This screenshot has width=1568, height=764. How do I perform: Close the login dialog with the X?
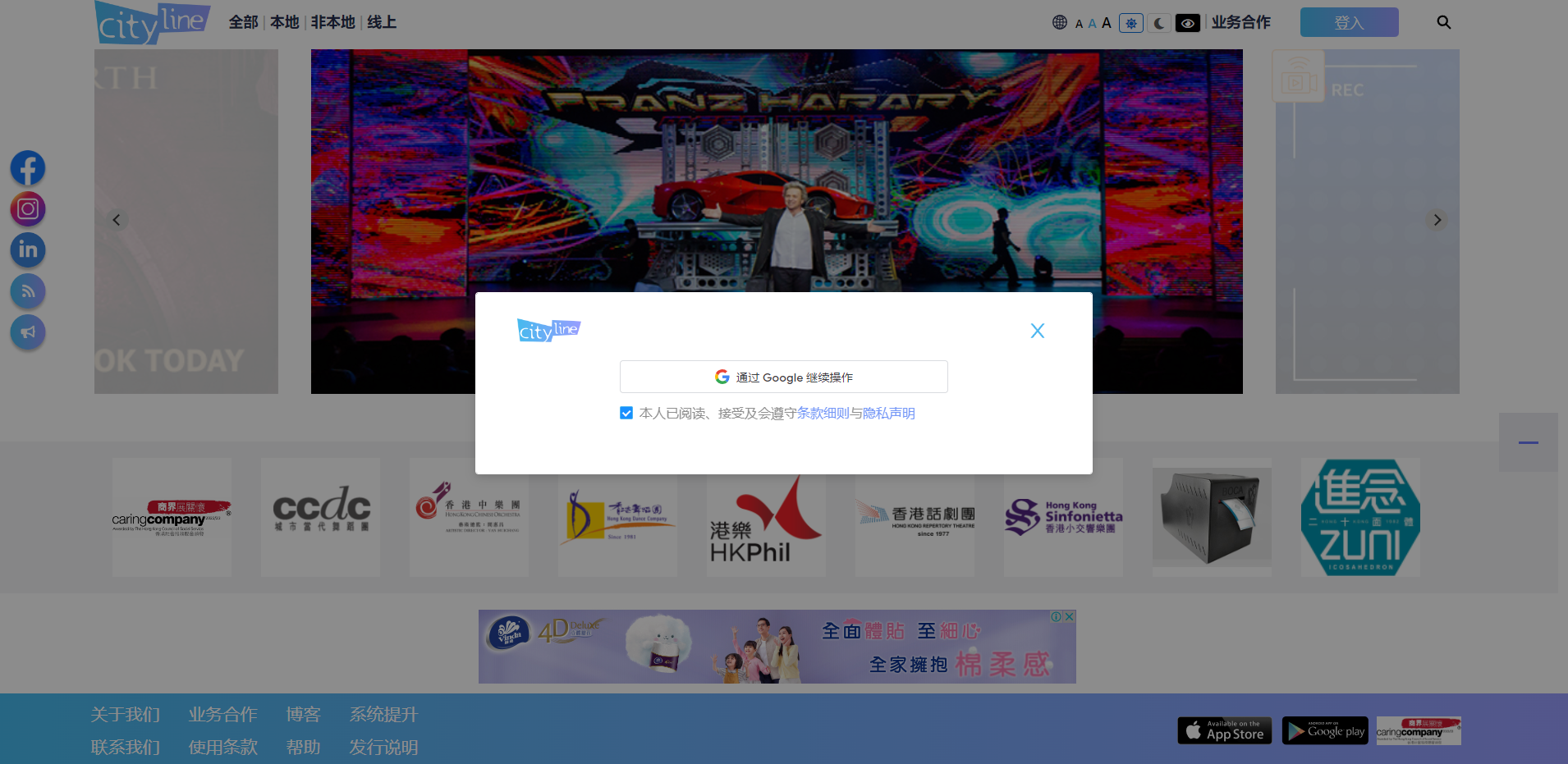(1037, 331)
